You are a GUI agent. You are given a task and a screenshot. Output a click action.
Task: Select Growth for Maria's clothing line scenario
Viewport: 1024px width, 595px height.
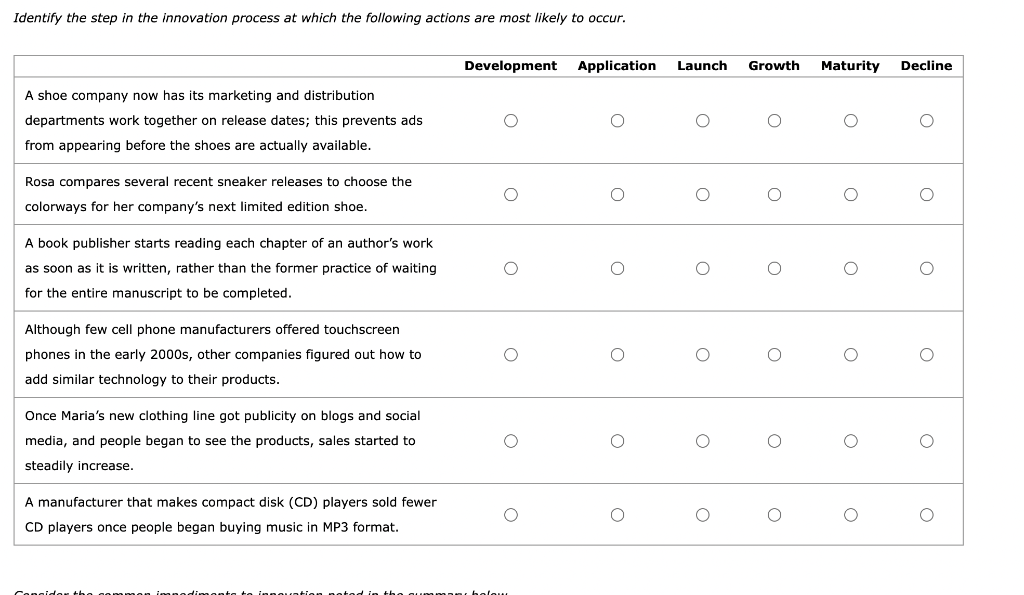click(x=774, y=440)
